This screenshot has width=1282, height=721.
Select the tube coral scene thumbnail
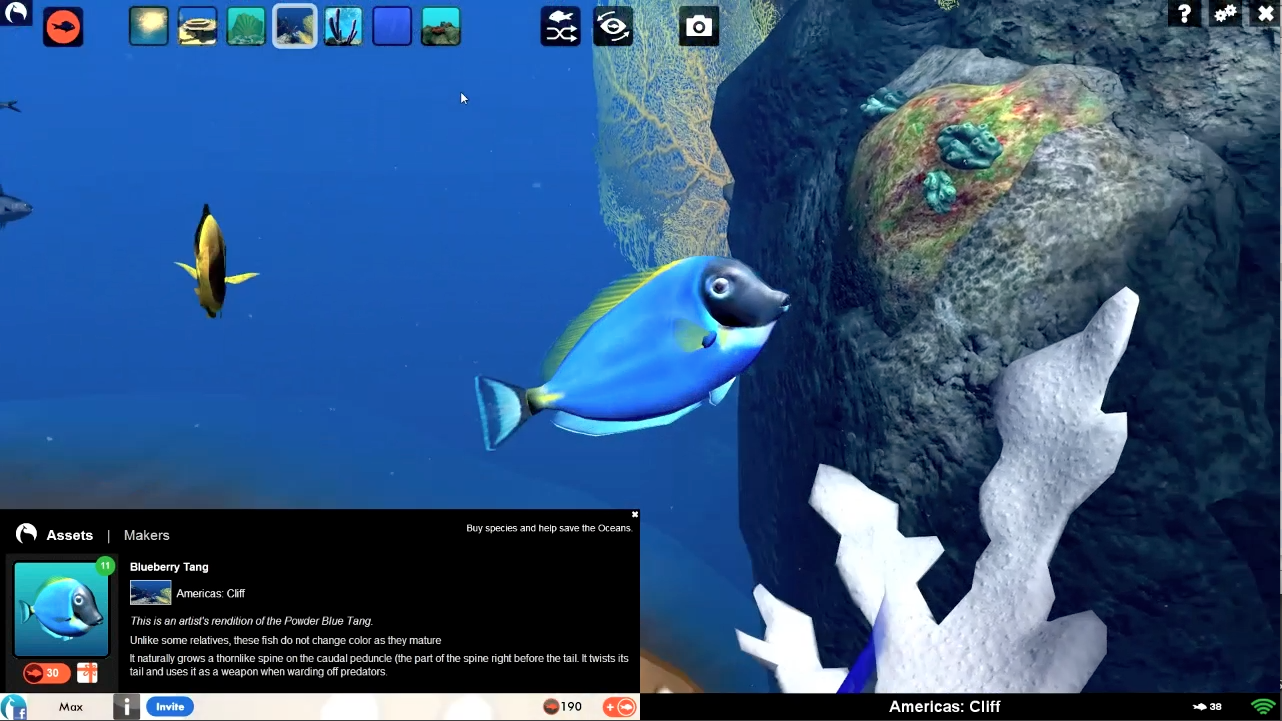coord(343,27)
